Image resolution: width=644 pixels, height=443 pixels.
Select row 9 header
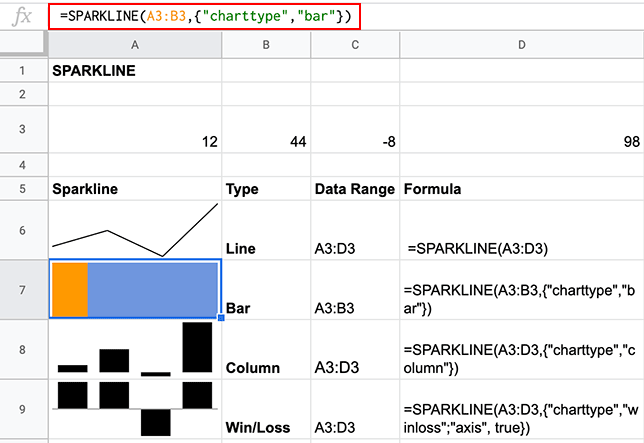[23, 409]
